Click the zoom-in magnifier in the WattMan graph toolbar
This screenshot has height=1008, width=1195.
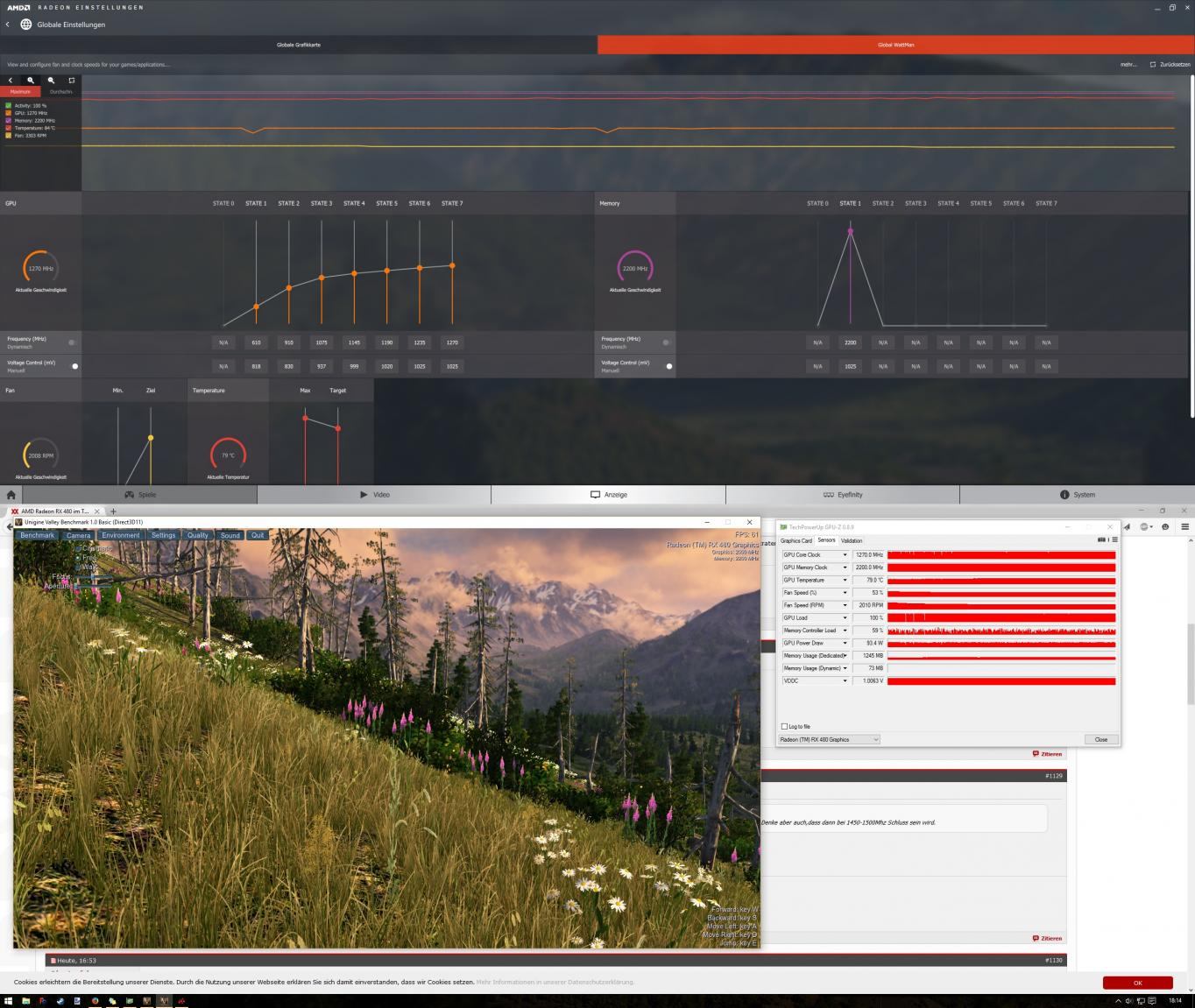point(31,81)
